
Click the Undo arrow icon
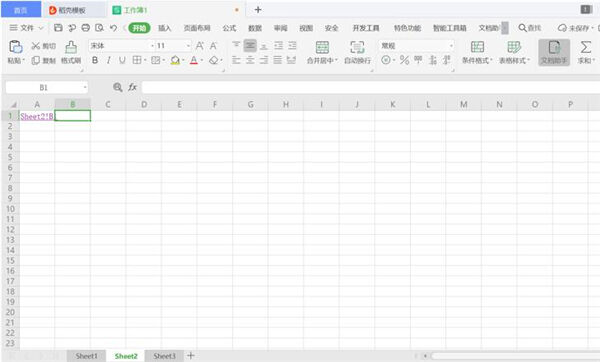coord(113,28)
